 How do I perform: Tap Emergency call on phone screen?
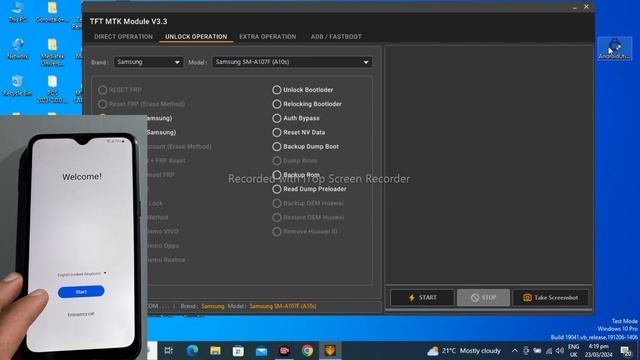pos(81,314)
